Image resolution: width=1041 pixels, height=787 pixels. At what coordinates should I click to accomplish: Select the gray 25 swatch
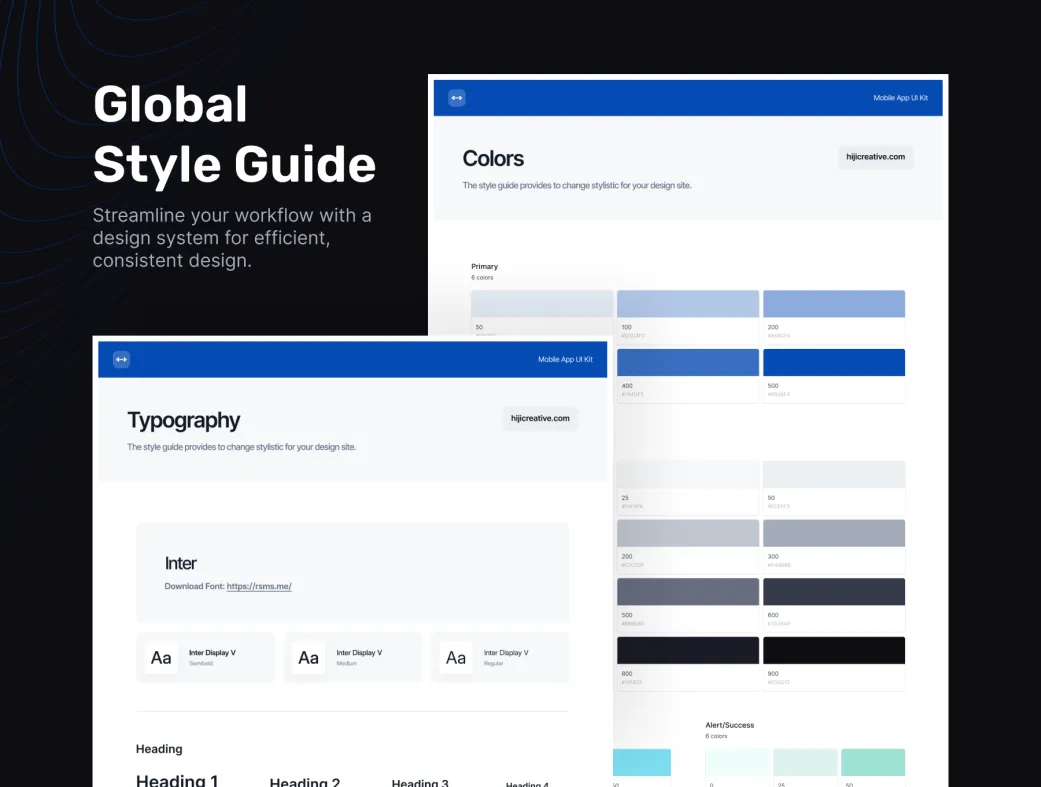[688, 475]
